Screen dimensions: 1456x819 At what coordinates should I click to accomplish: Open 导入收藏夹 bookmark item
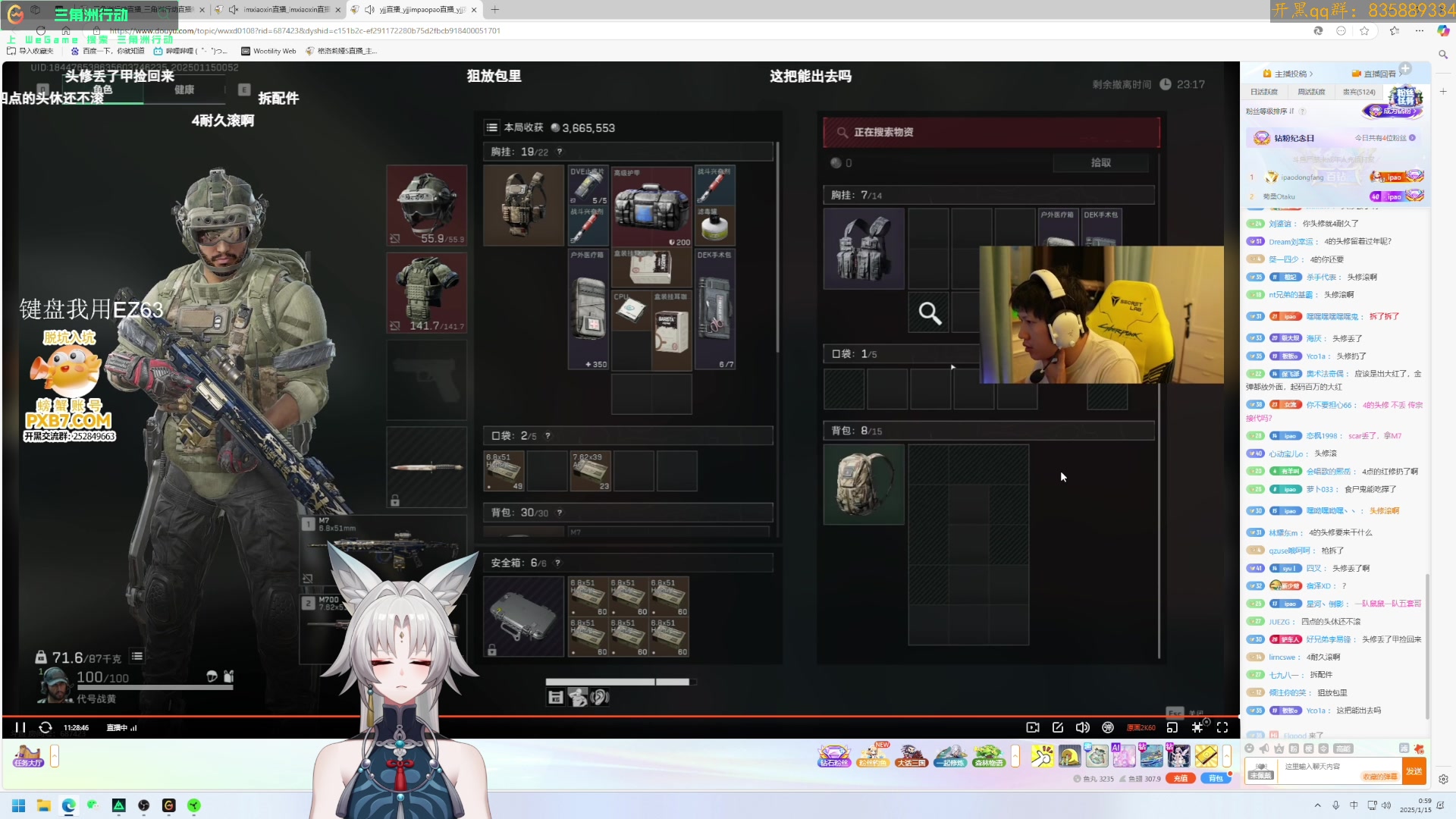(30, 51)
